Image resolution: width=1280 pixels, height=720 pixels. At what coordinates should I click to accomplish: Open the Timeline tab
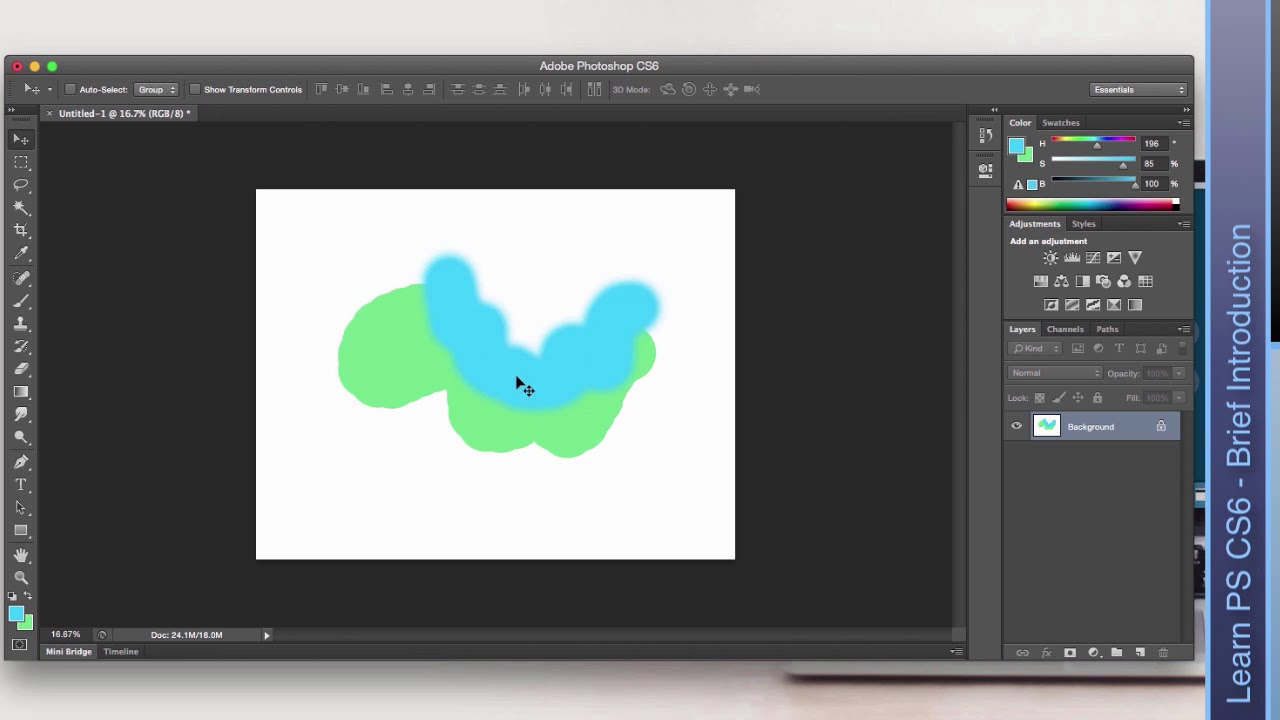[x=121, y=652]
